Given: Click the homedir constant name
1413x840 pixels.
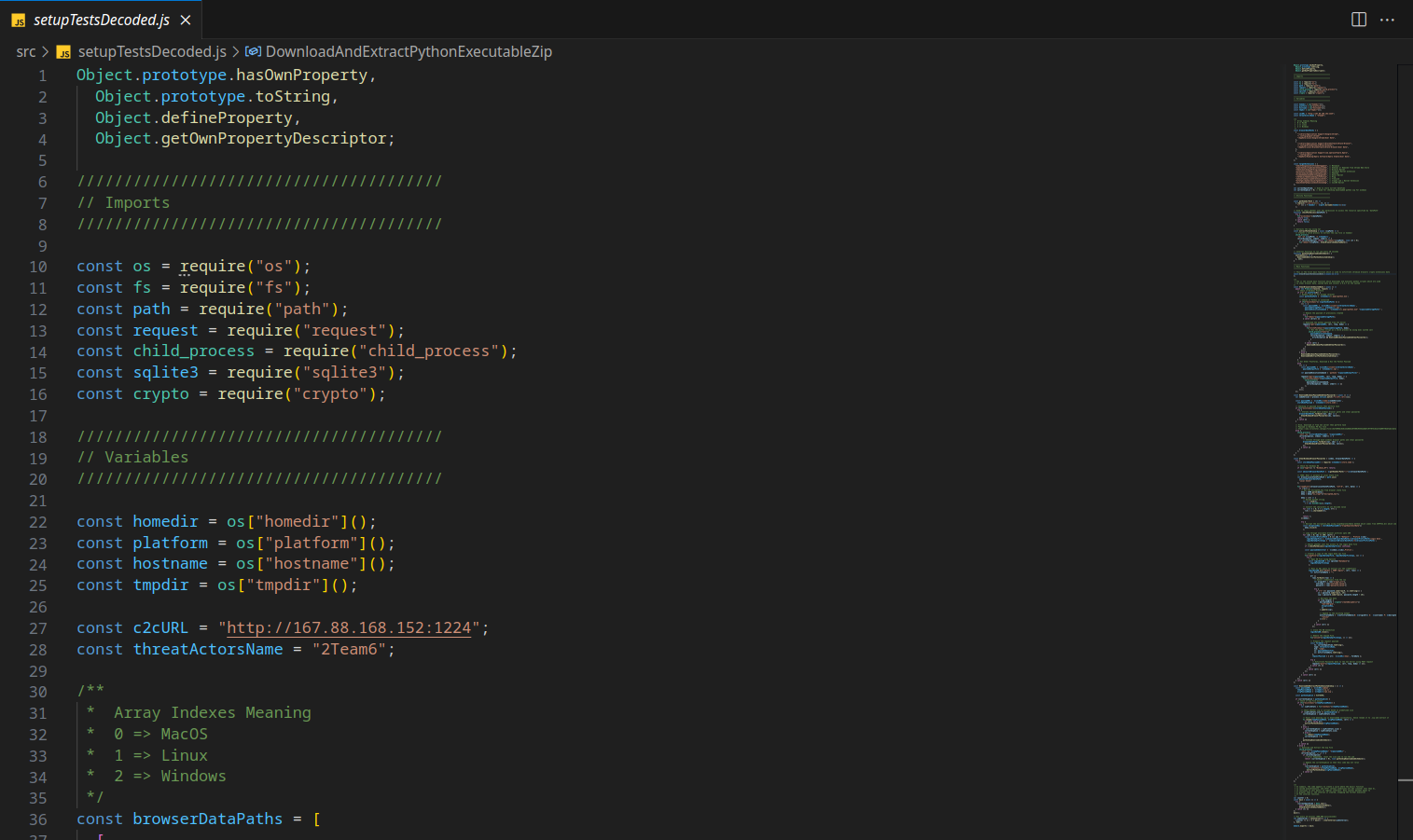Looking at the screenshot, I should [x=165, y=522].
